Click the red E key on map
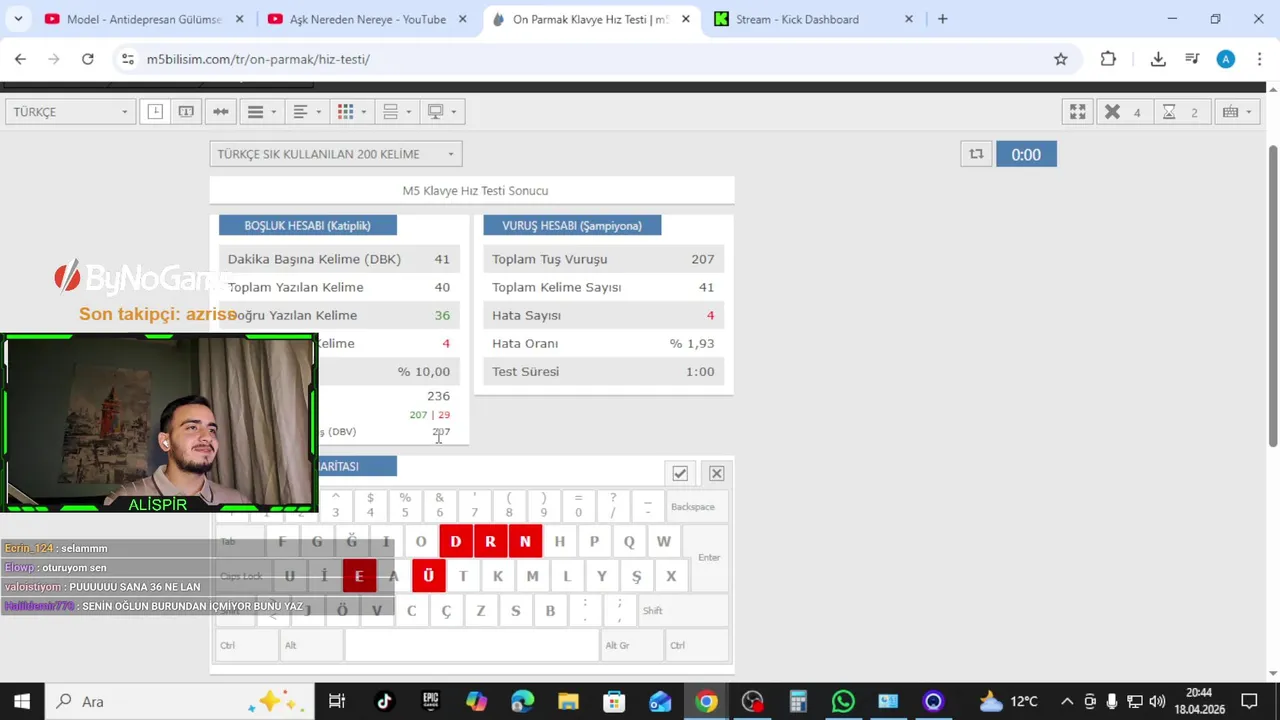1280x720 pixels. coord(359,576)
